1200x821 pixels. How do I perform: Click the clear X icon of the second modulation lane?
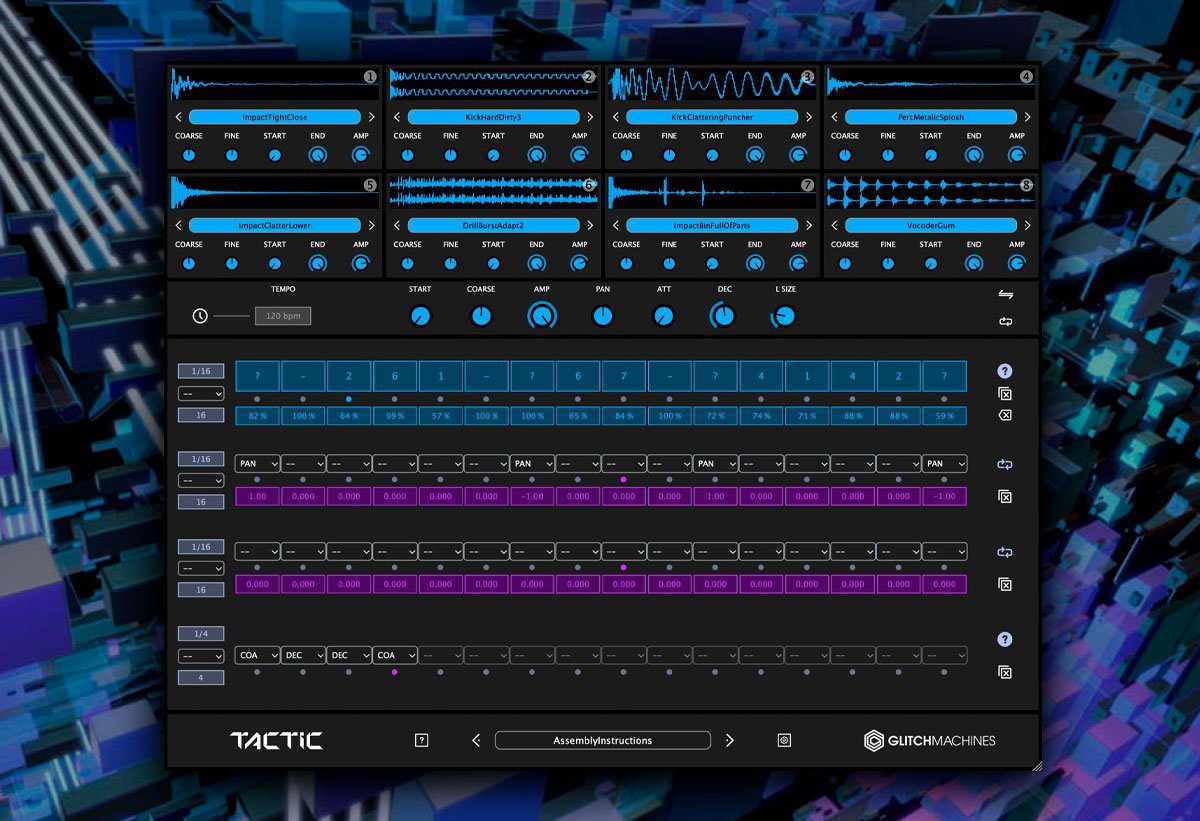1005,584
